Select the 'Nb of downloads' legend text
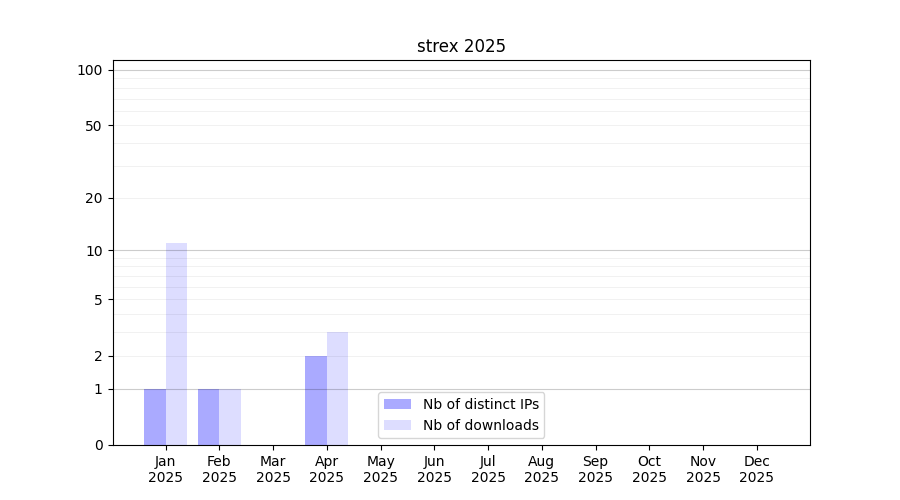This screenshot has width=900, height=500. 480,425
